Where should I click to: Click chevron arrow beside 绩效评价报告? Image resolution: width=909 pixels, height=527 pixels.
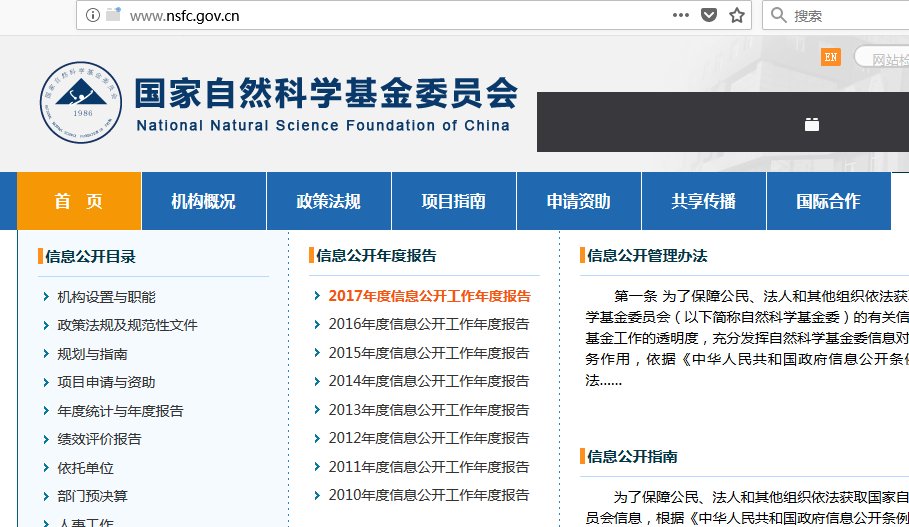pyautogui.click(x=46, y=439)
